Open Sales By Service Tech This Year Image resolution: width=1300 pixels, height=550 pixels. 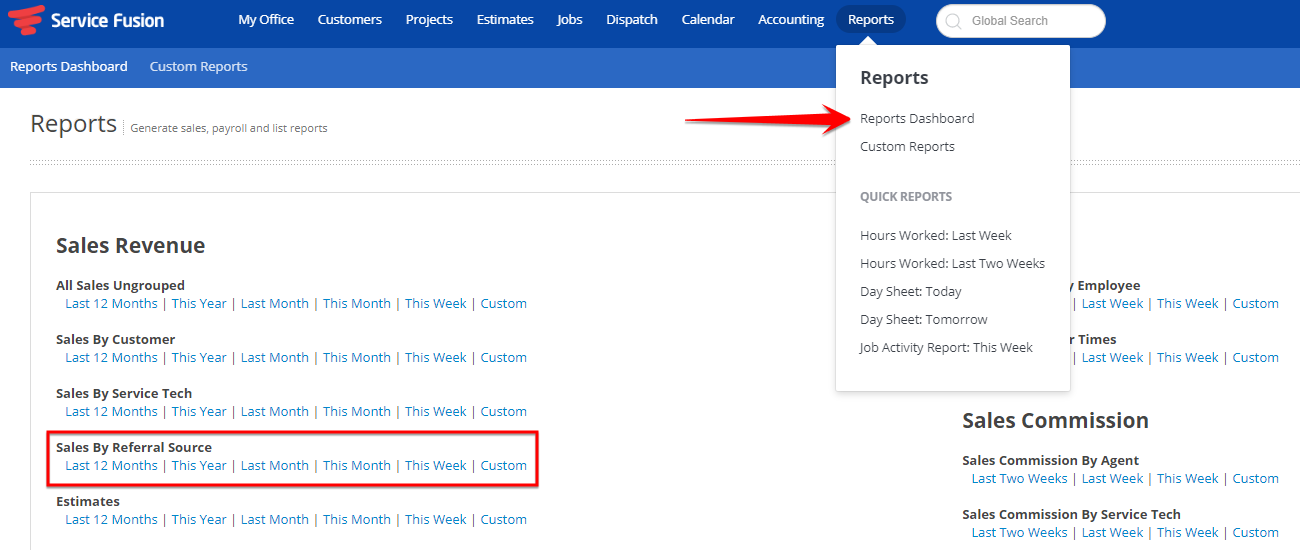click(199, 412)
